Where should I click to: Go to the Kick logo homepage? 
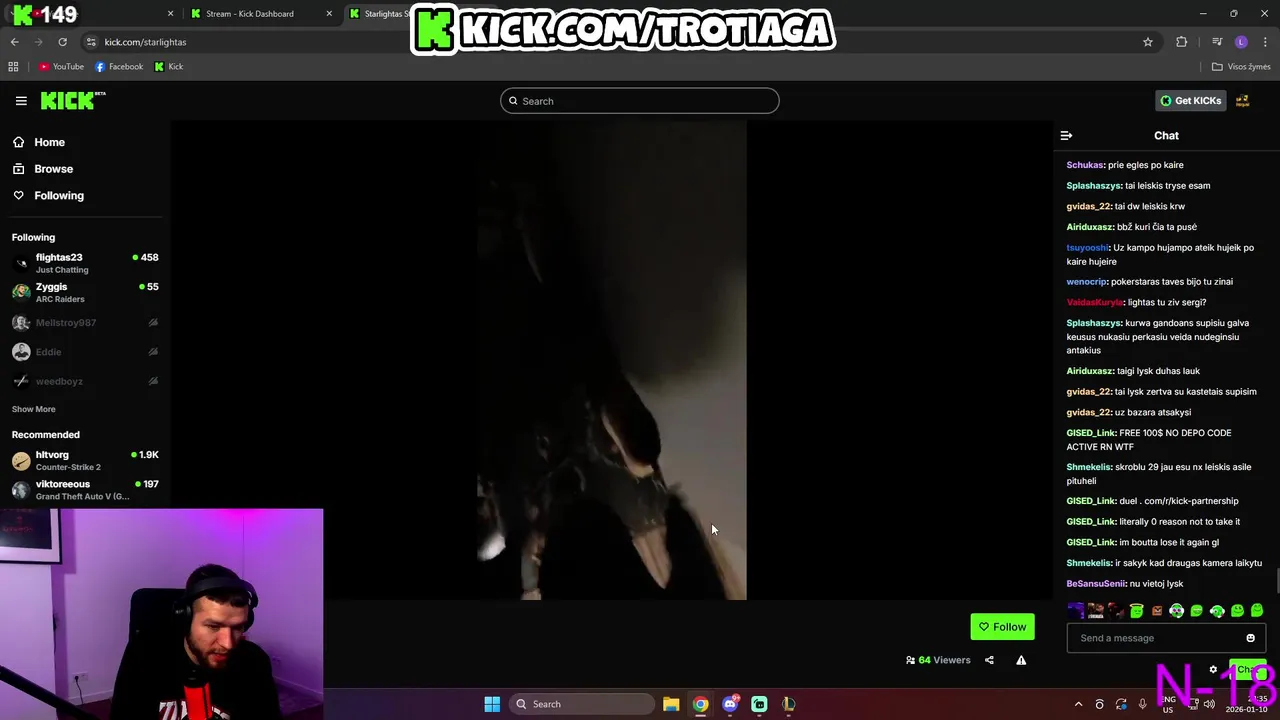pos(73,100)
